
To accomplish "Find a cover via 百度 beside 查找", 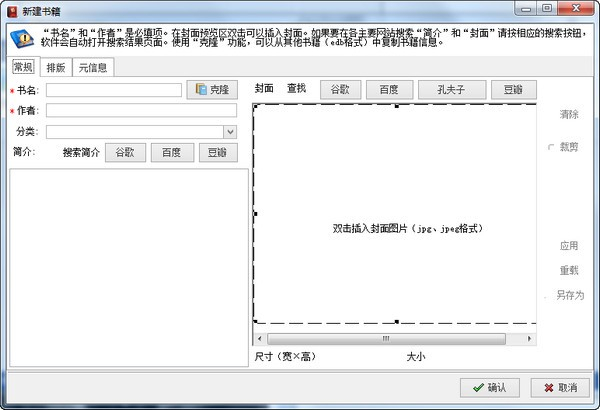I will 390,90.
